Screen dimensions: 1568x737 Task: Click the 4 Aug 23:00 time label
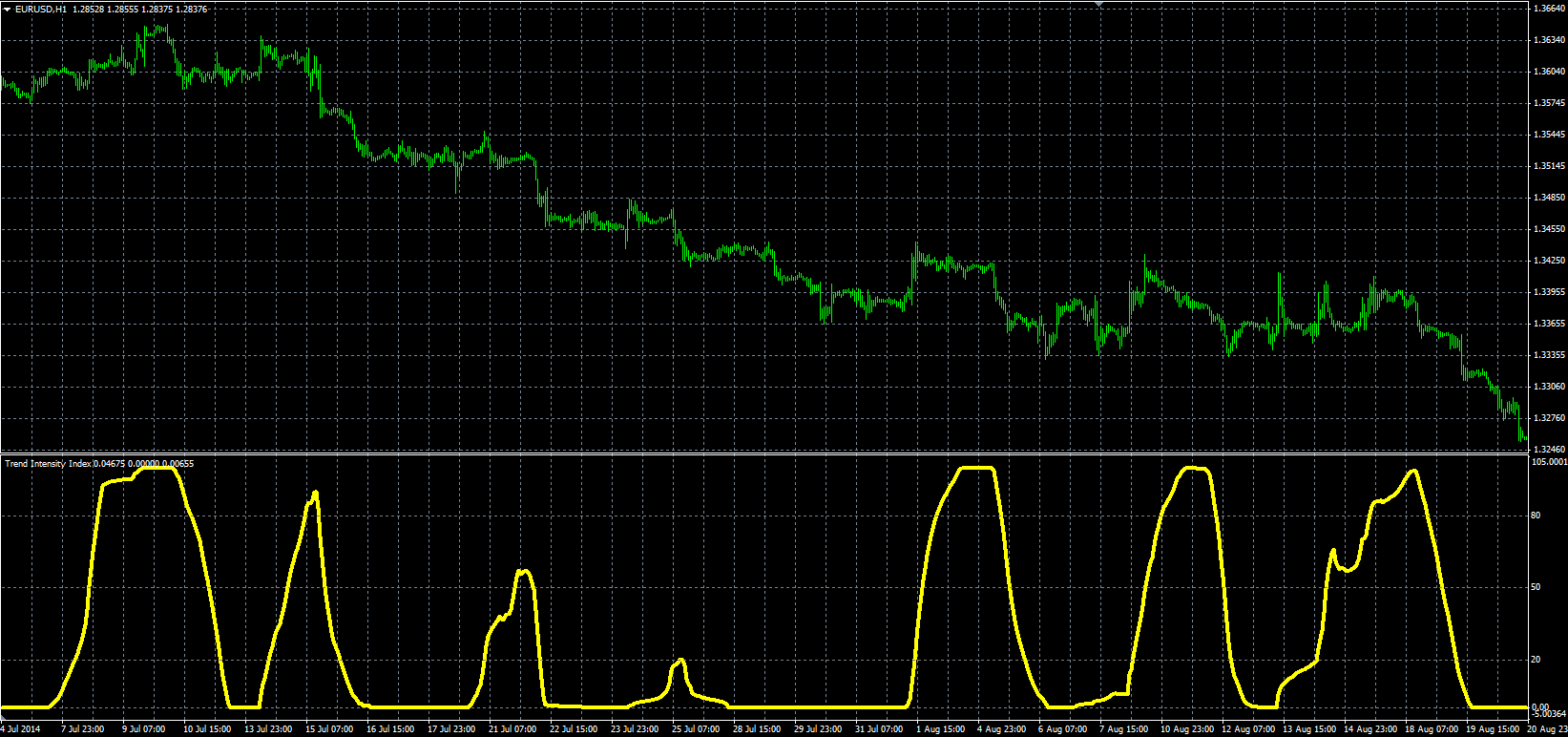[1000, 729]
